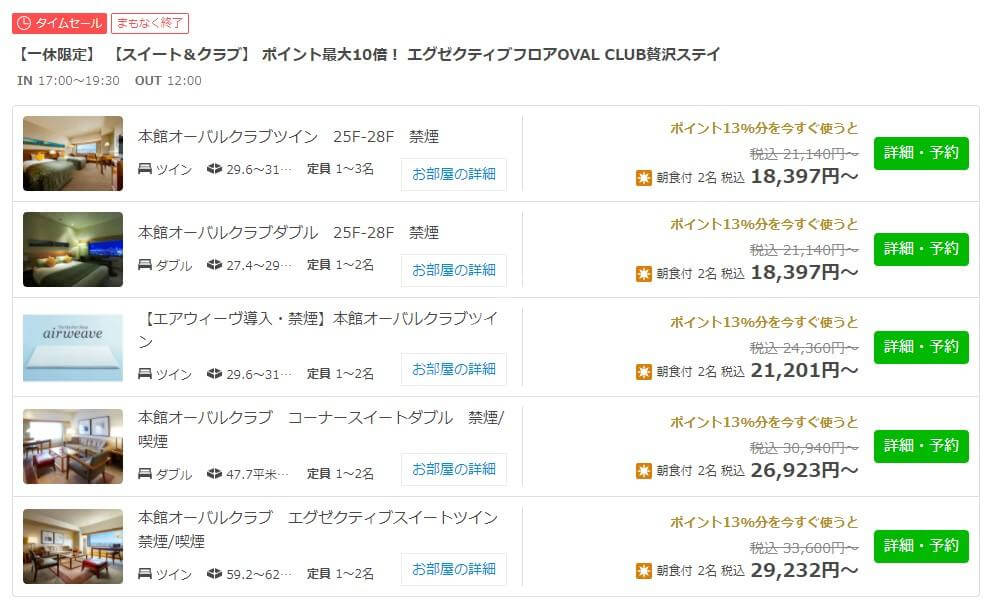
Task: Click the bed icon for 本館オーバルクラブツイン
Action: (145, 169)
